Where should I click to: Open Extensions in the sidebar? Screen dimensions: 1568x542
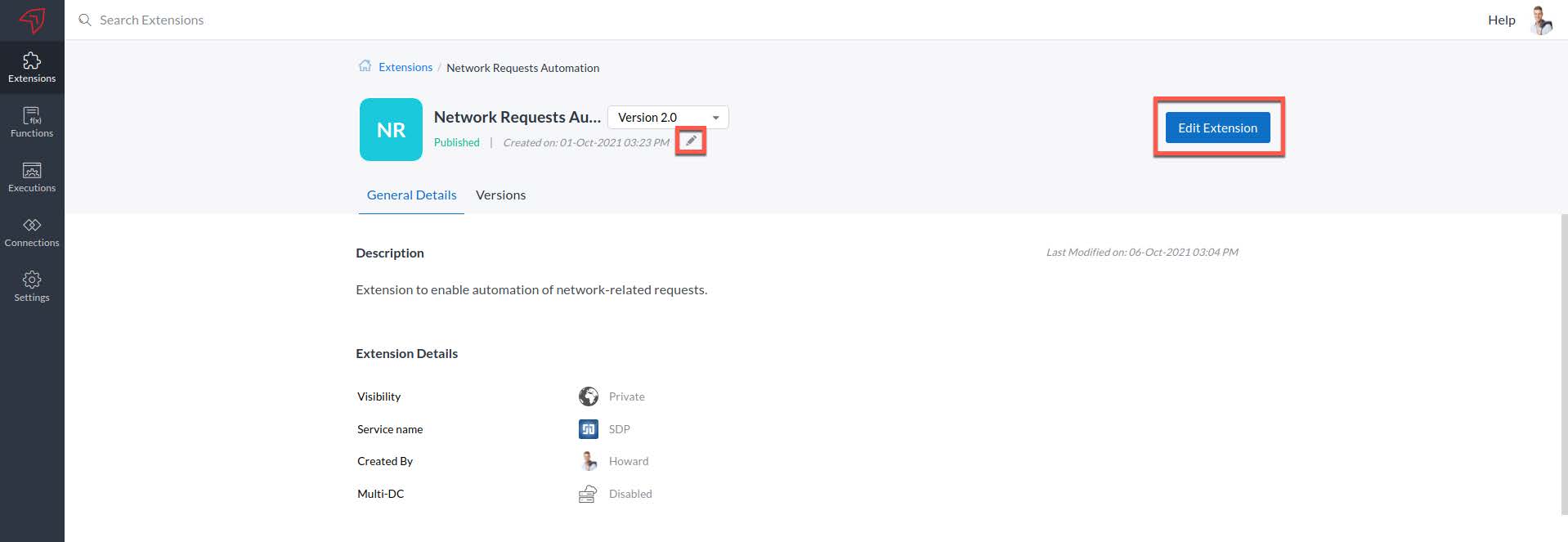pos(32,68)
